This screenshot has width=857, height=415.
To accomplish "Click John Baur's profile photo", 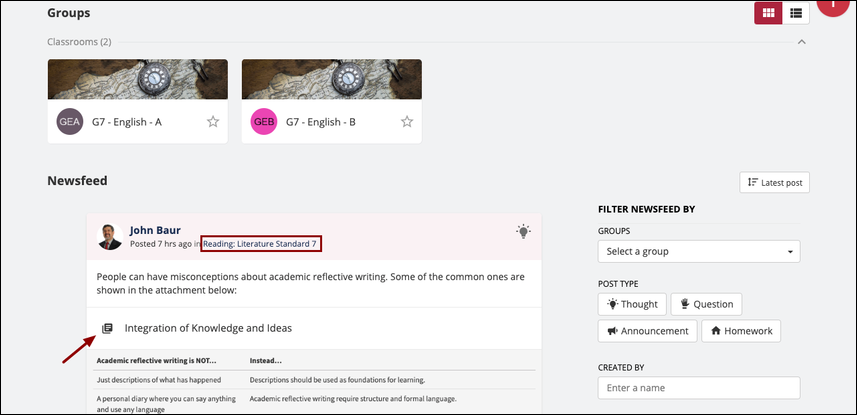I will pyautogui.click(x=110, y=236).
